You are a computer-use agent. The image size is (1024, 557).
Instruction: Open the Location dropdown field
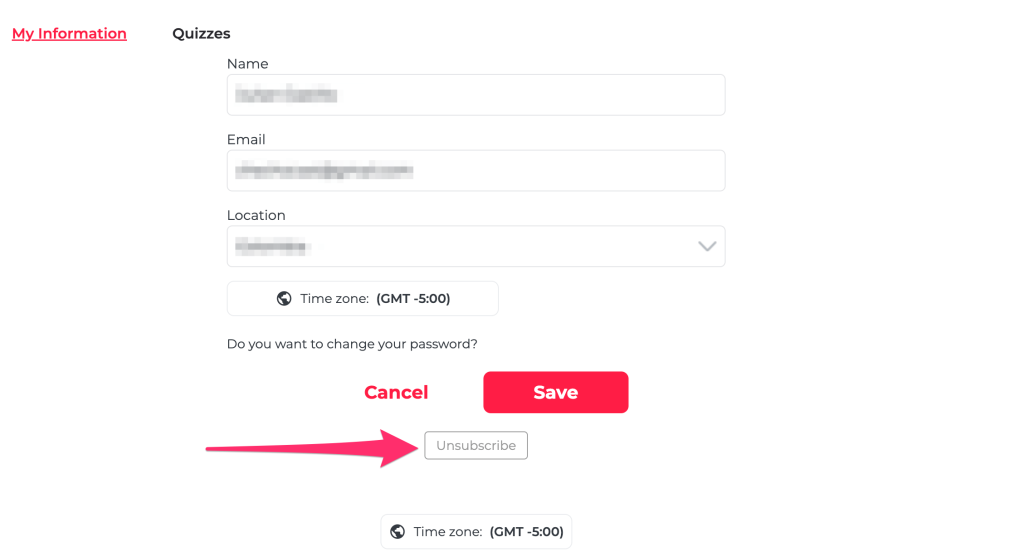[x=475, y=246]
